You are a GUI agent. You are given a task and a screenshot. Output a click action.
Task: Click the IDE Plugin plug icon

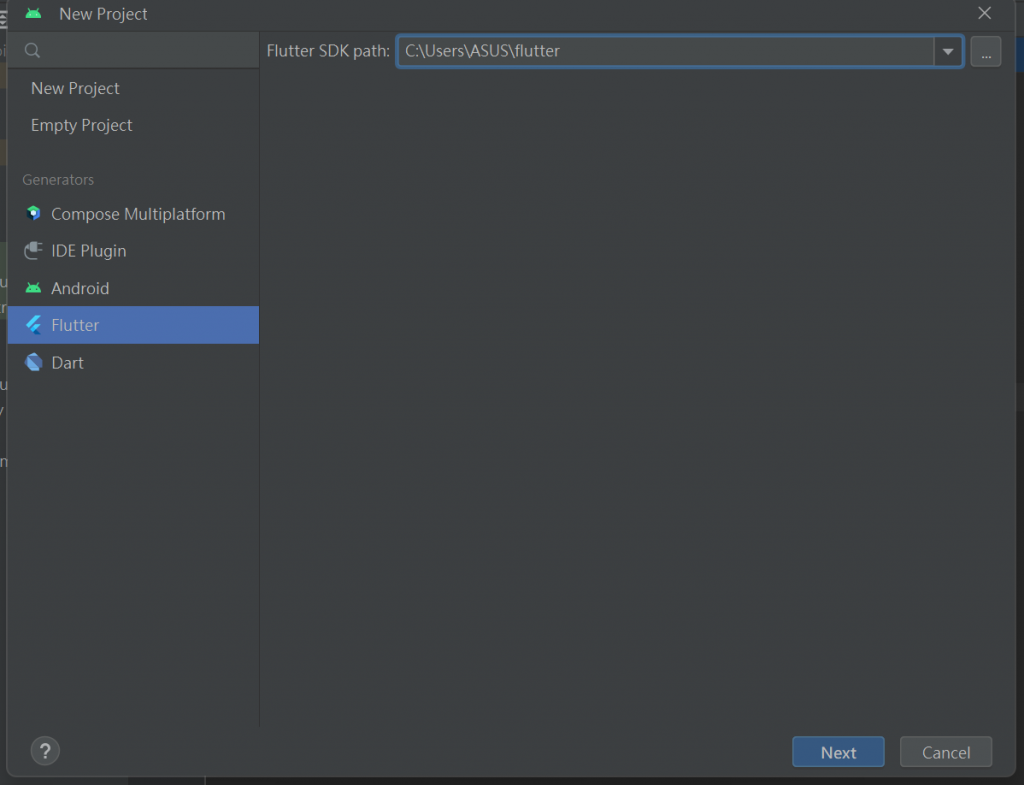tap(33, 251)
